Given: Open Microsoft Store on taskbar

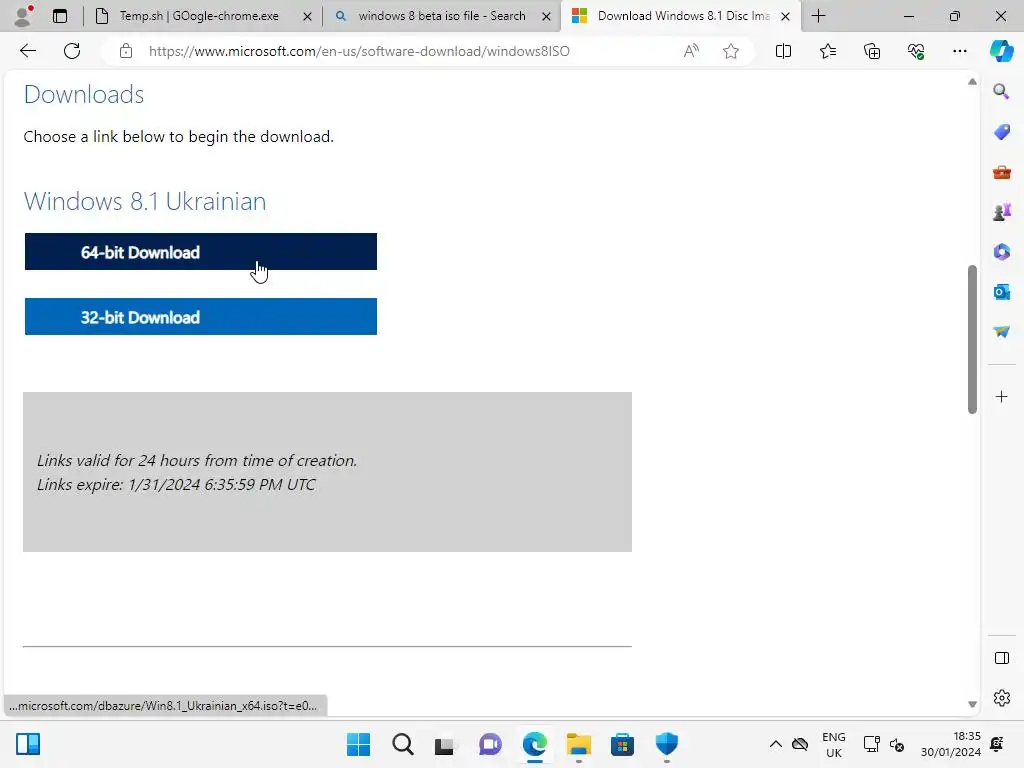Looking at the screenshot, I should [x=622, y=744].
